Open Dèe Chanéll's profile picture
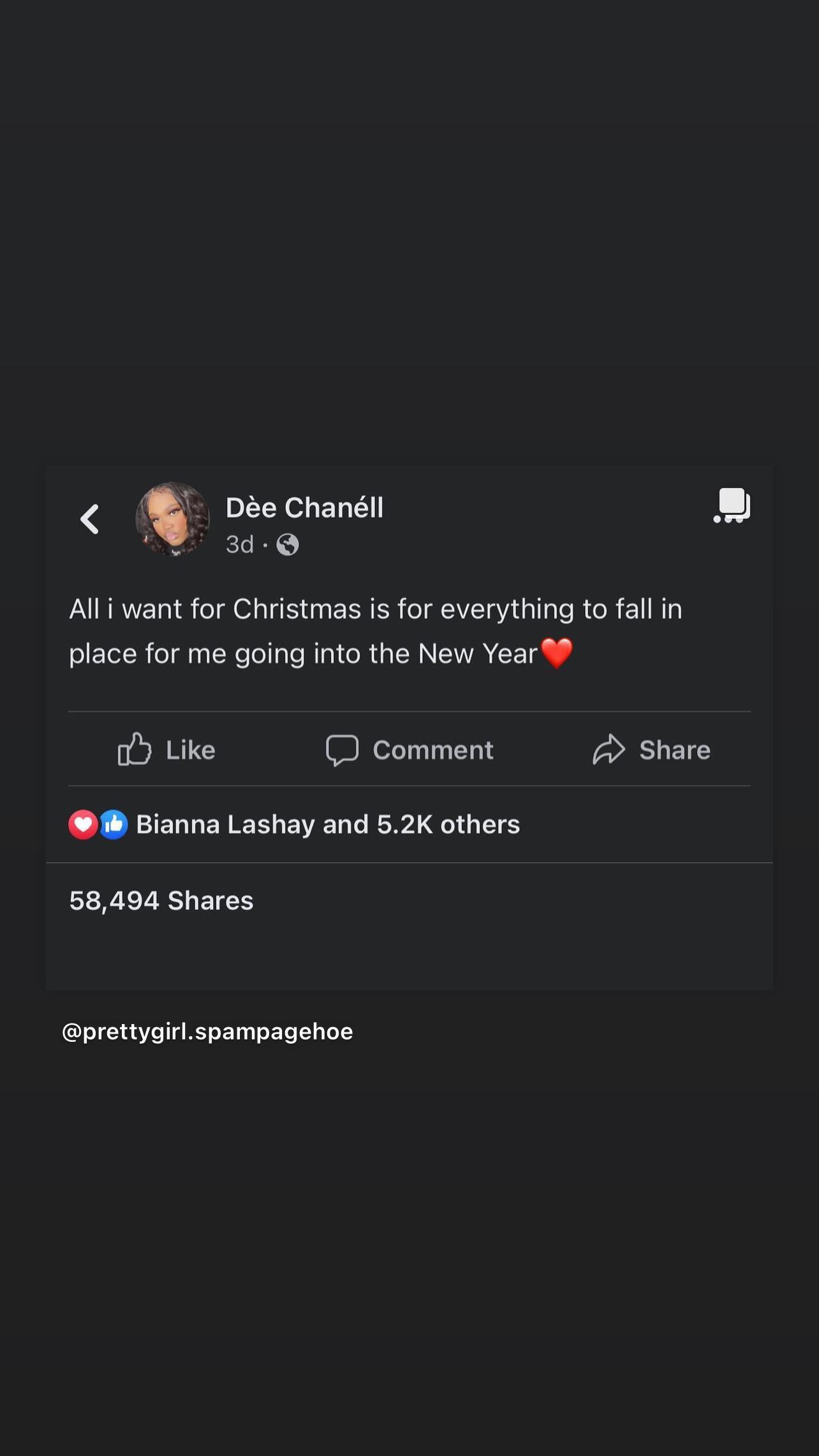Screen dimensions: 819x1456 coord(172,519)
